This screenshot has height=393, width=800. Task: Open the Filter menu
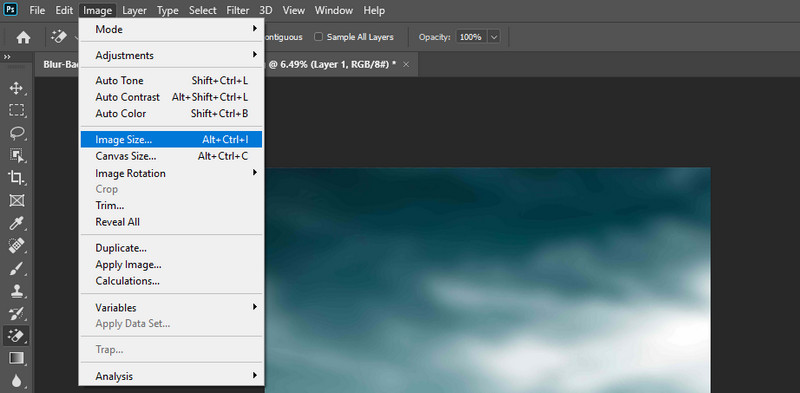(238, 10)
